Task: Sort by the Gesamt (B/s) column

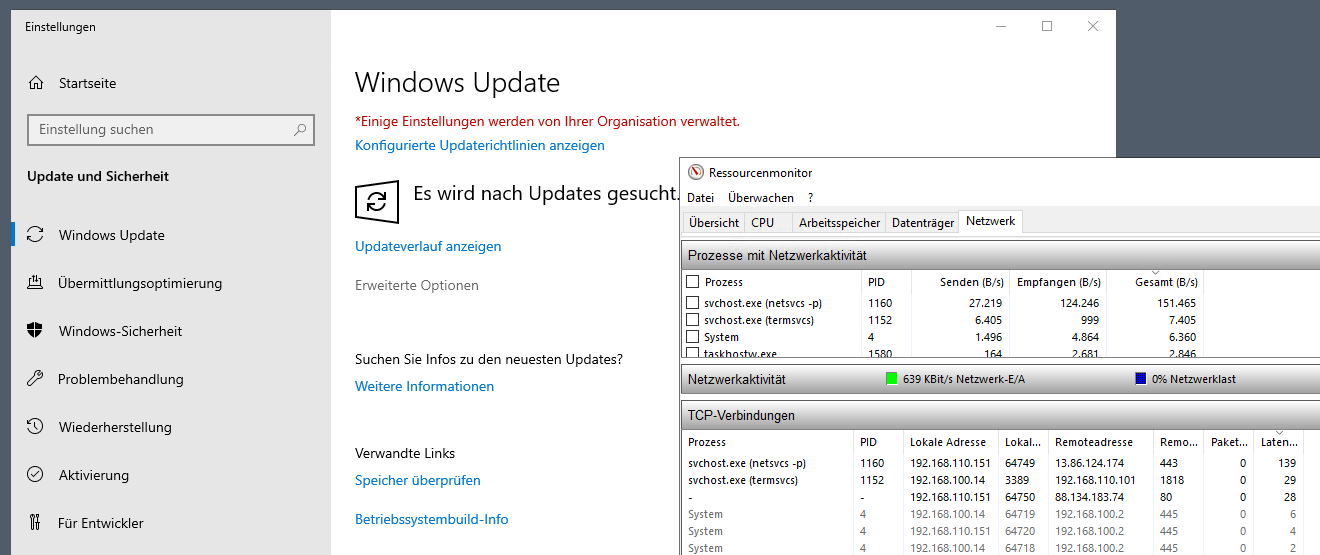Action: pos(1154,282)
